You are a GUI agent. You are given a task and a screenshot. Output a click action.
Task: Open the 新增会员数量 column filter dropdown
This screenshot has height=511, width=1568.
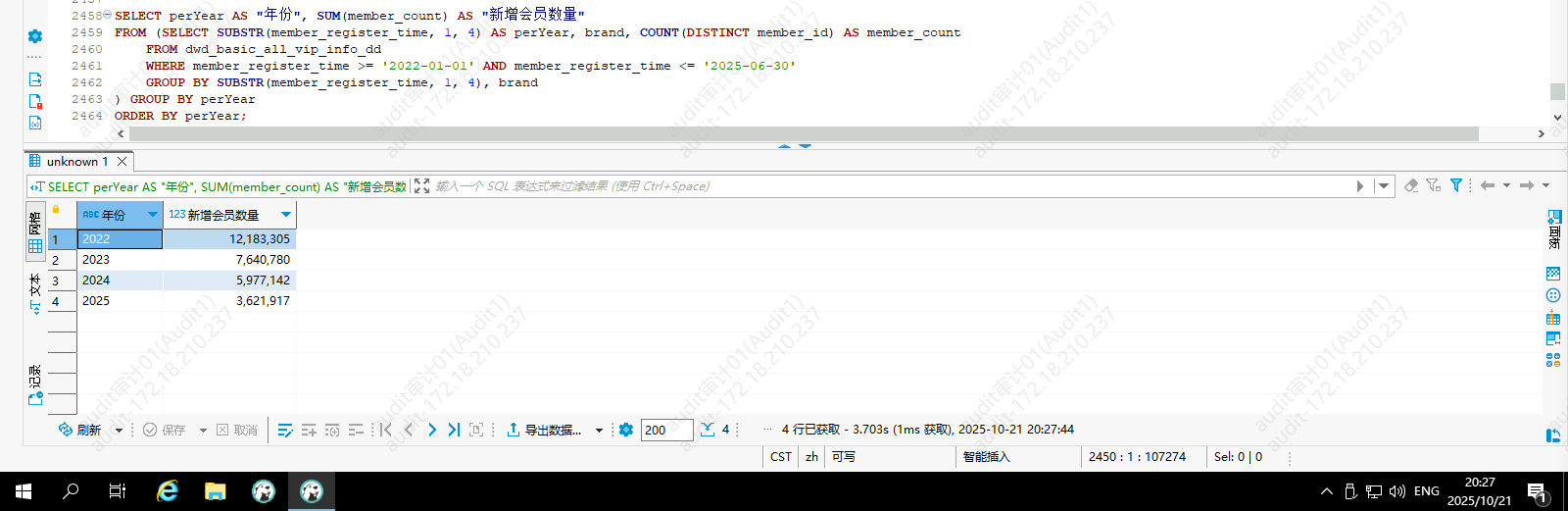click(x=286, y=215)
